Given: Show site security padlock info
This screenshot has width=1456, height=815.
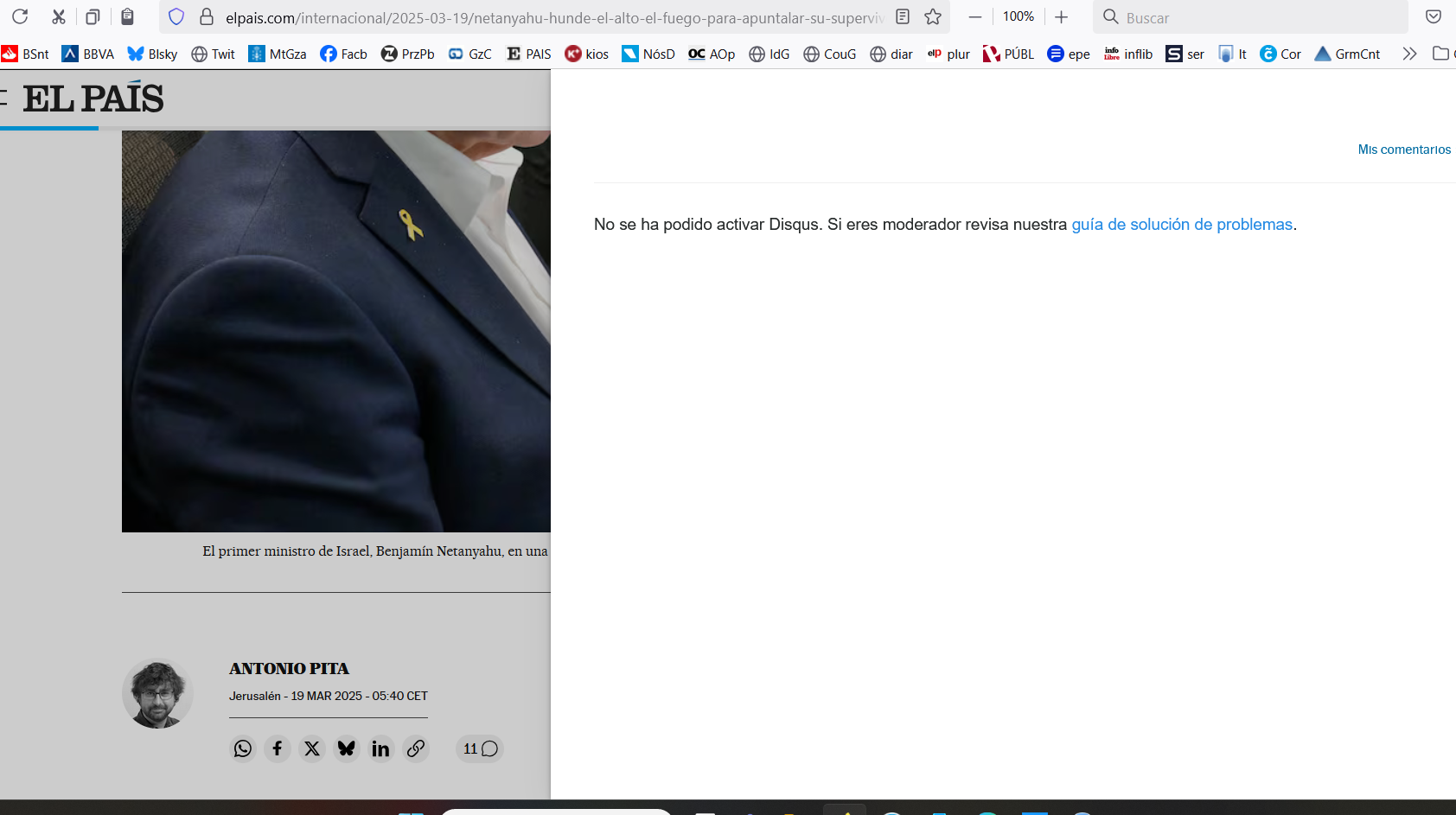Looking at the screenshot, I should (207, 16).
